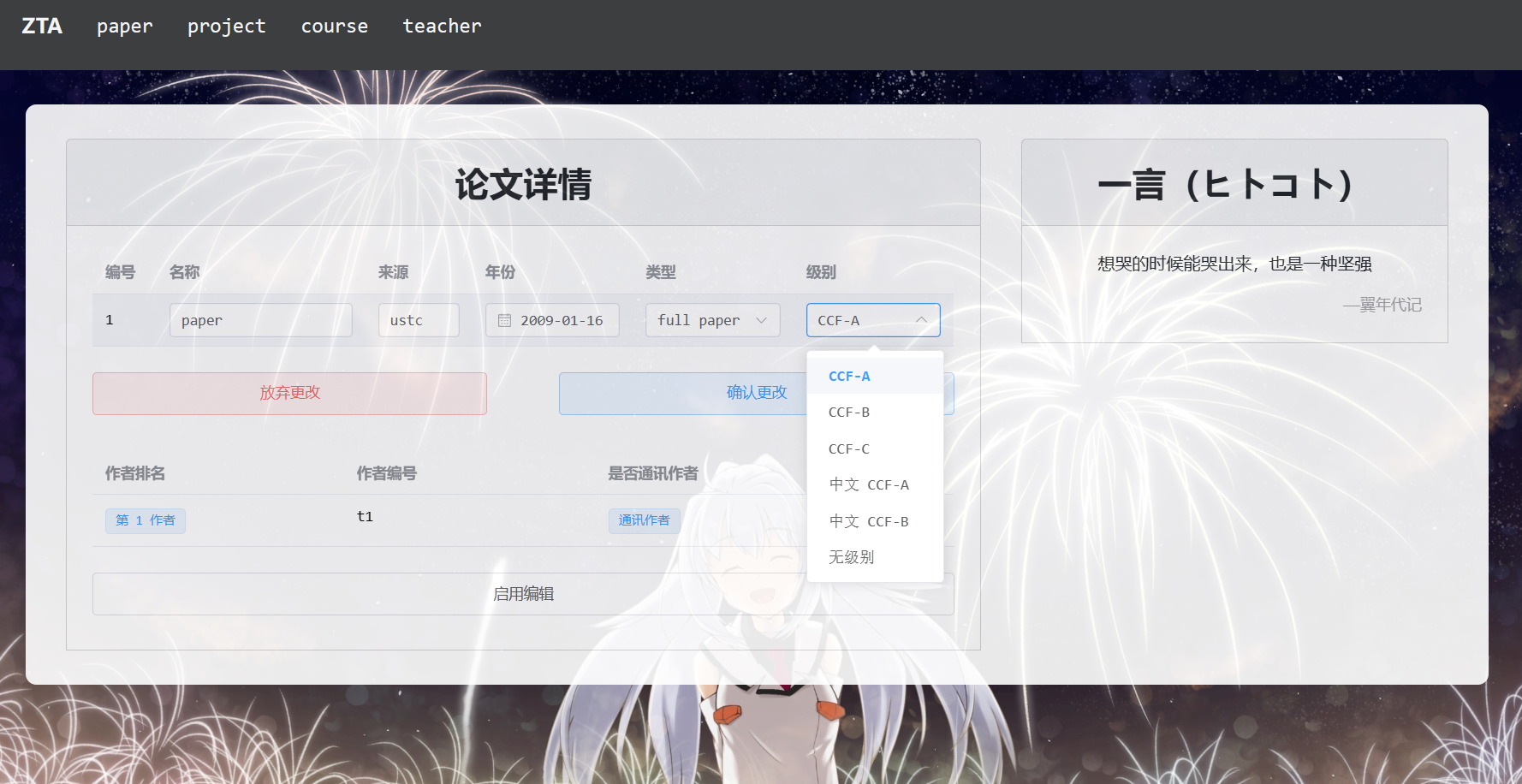Click the up arrow in the CCF-A select box

point(921,320)
